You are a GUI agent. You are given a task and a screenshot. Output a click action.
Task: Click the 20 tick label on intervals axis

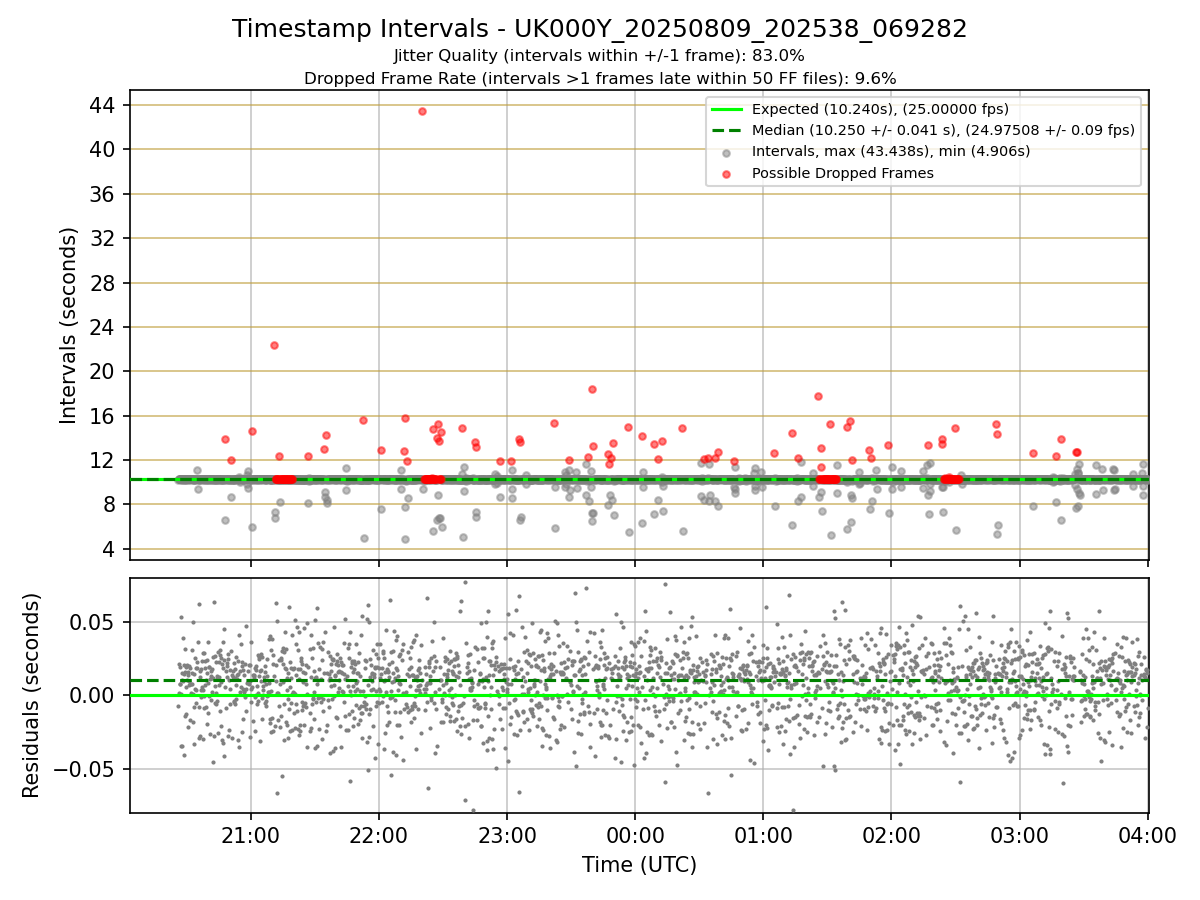(102, 371)
